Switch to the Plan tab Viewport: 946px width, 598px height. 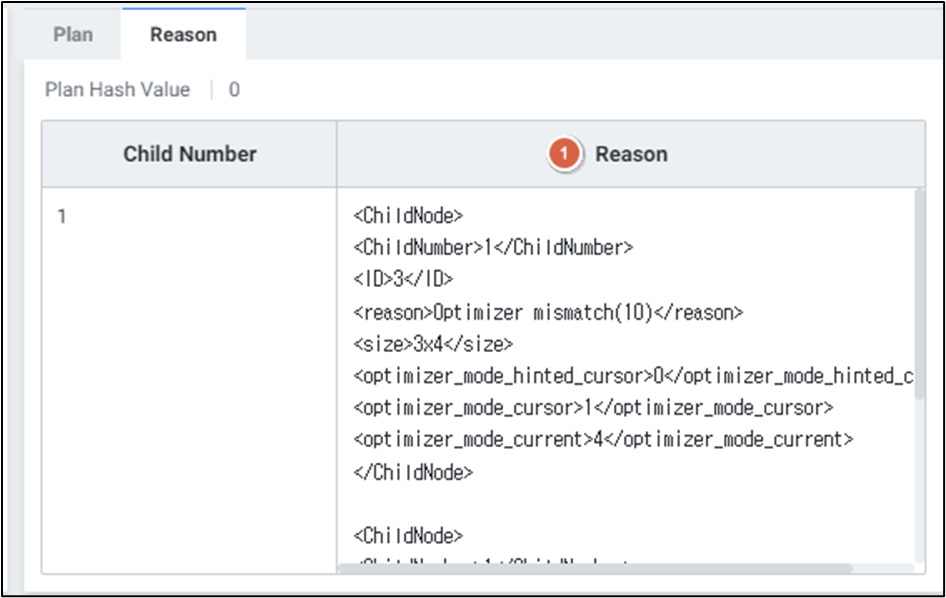coord(73,34)
